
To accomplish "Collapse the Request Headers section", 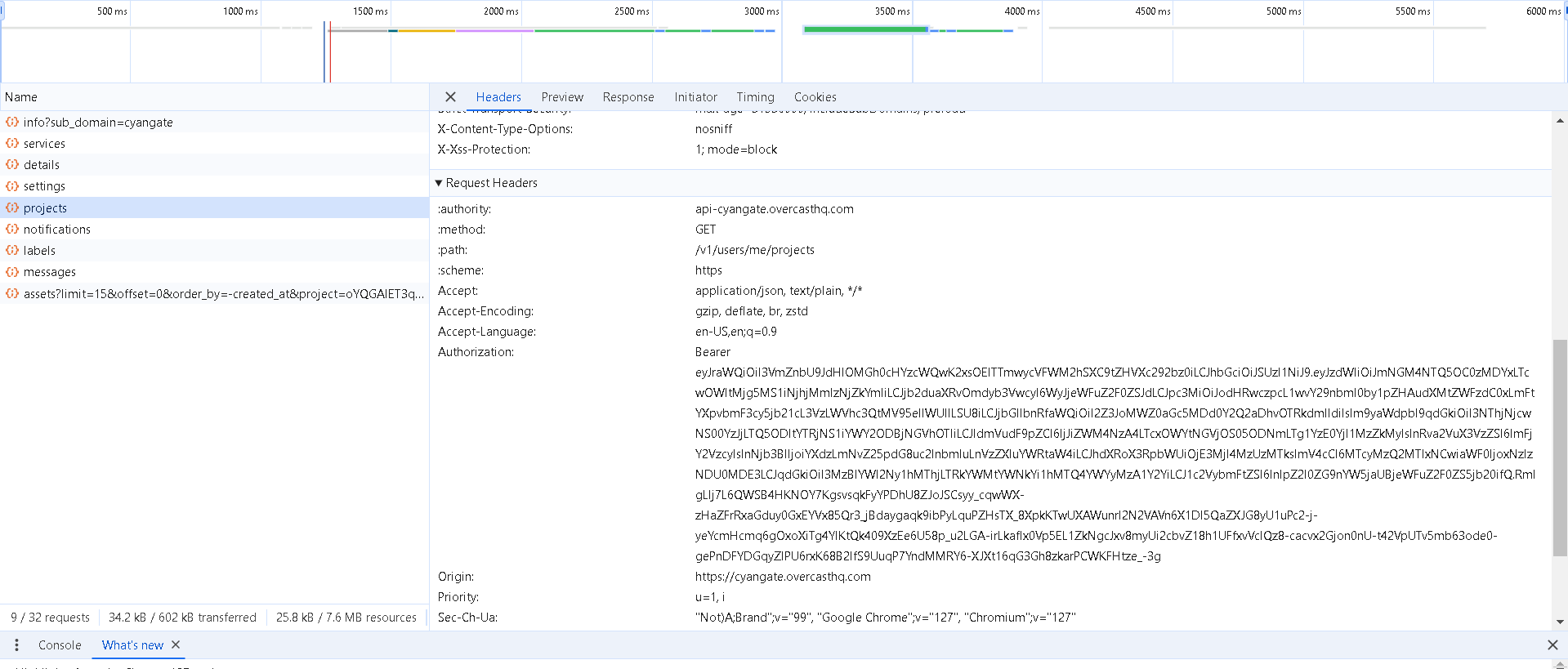I will pyautogui.click(x=439, y=183).
